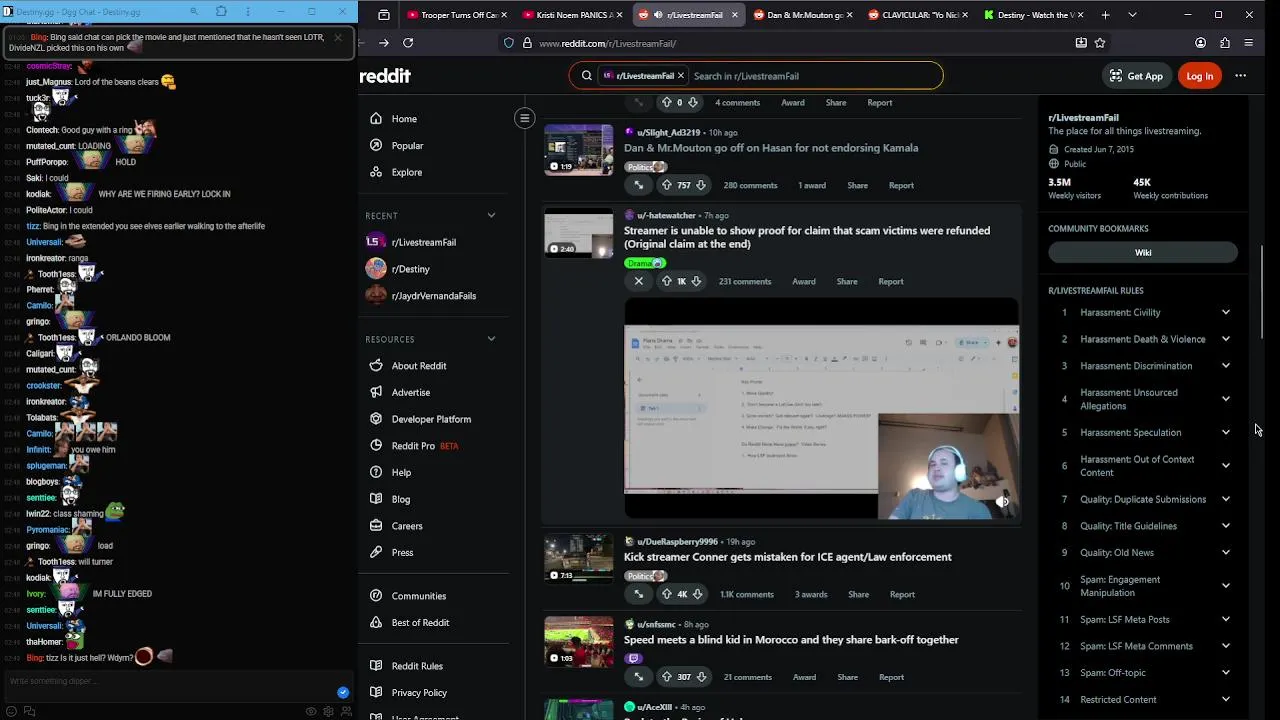Downvote the 'Streamer is unable to show proof' post
The image size is (1280, 720).
click(x=696, y=281)
